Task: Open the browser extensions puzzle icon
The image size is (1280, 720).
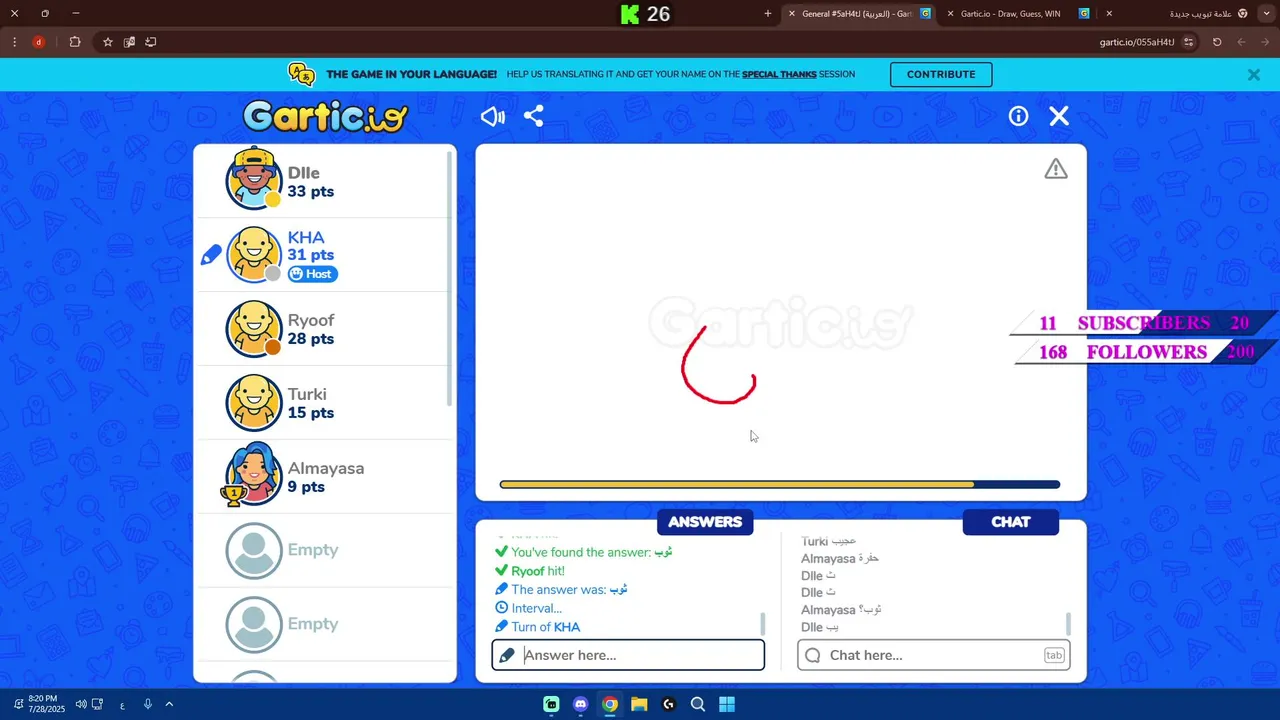Action: (75, 42)
